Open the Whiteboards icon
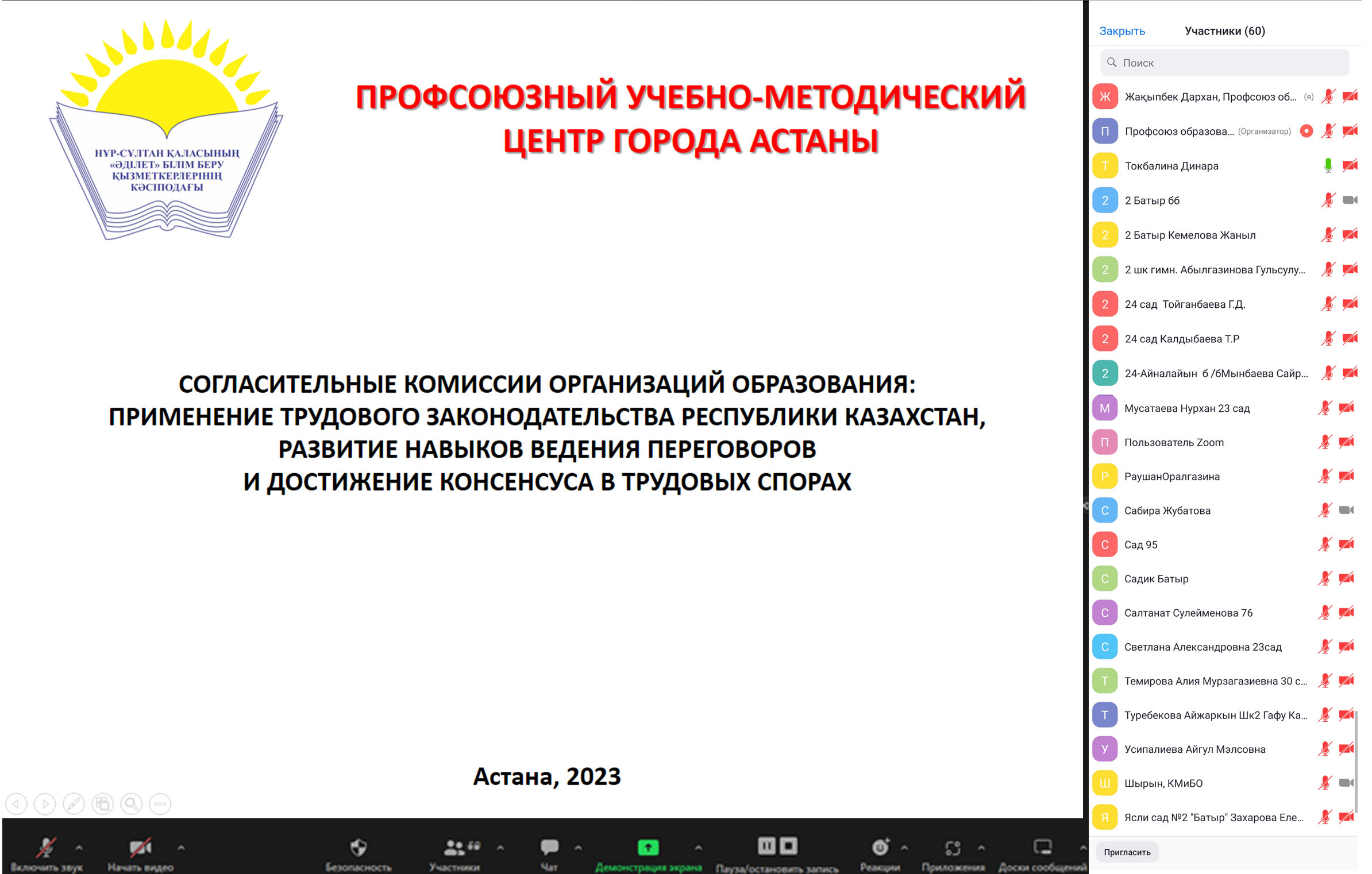 (1042, 846)
